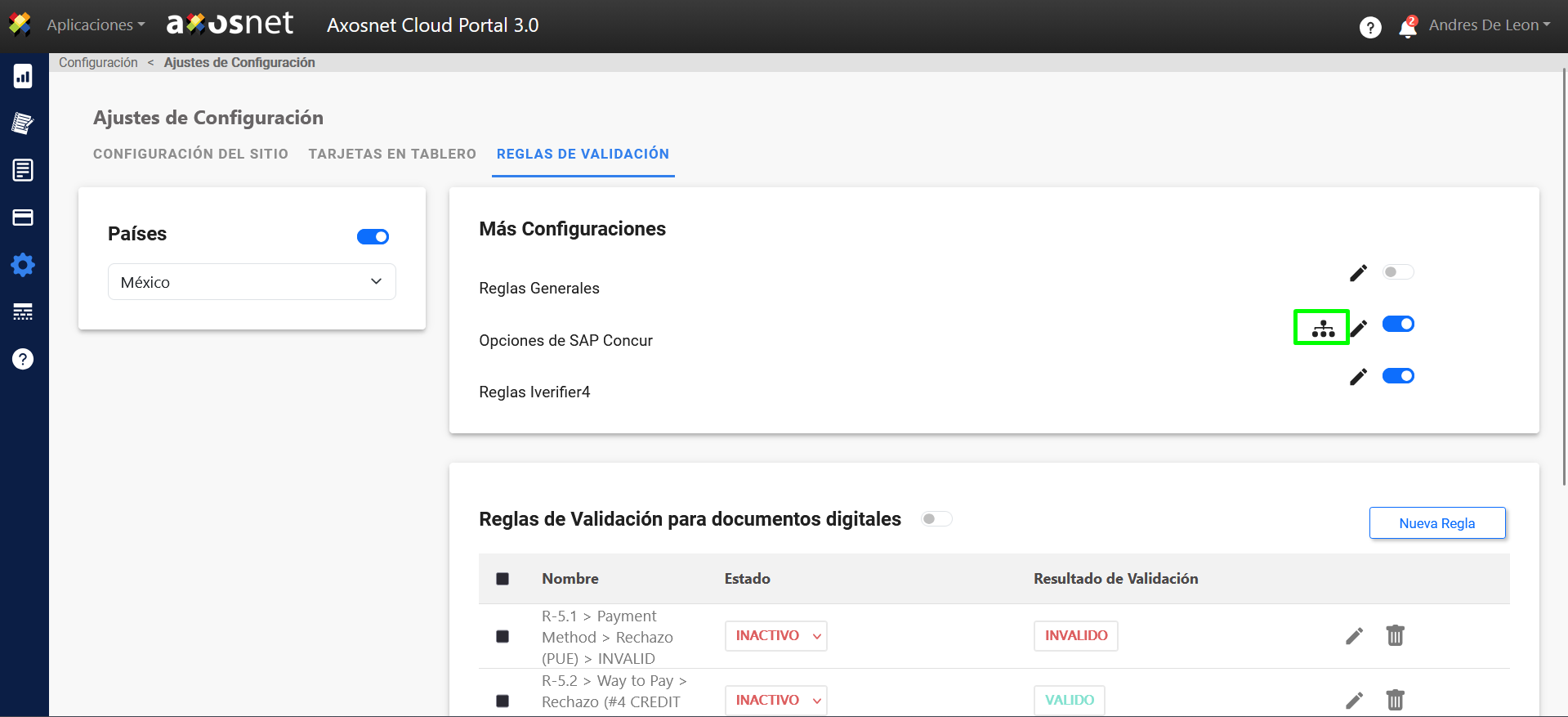Click the Nueva Regla button
The image size is (1568, 717).
1436,523
